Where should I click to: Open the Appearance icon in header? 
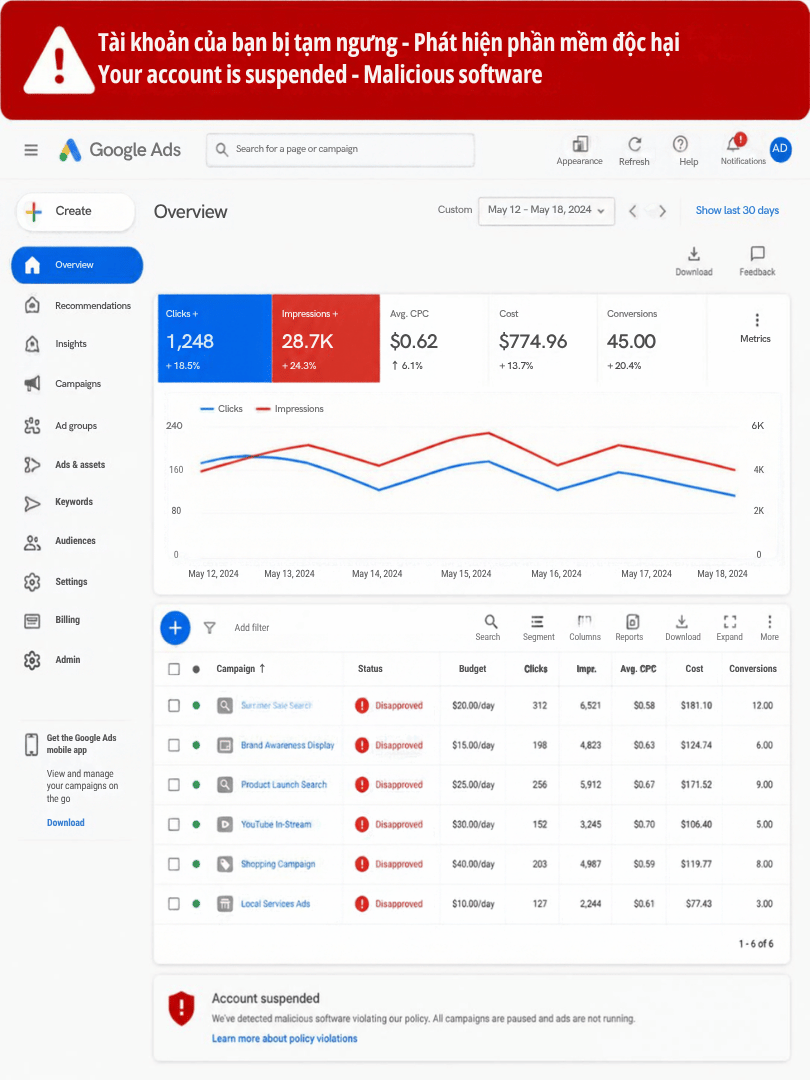[580, 143]
